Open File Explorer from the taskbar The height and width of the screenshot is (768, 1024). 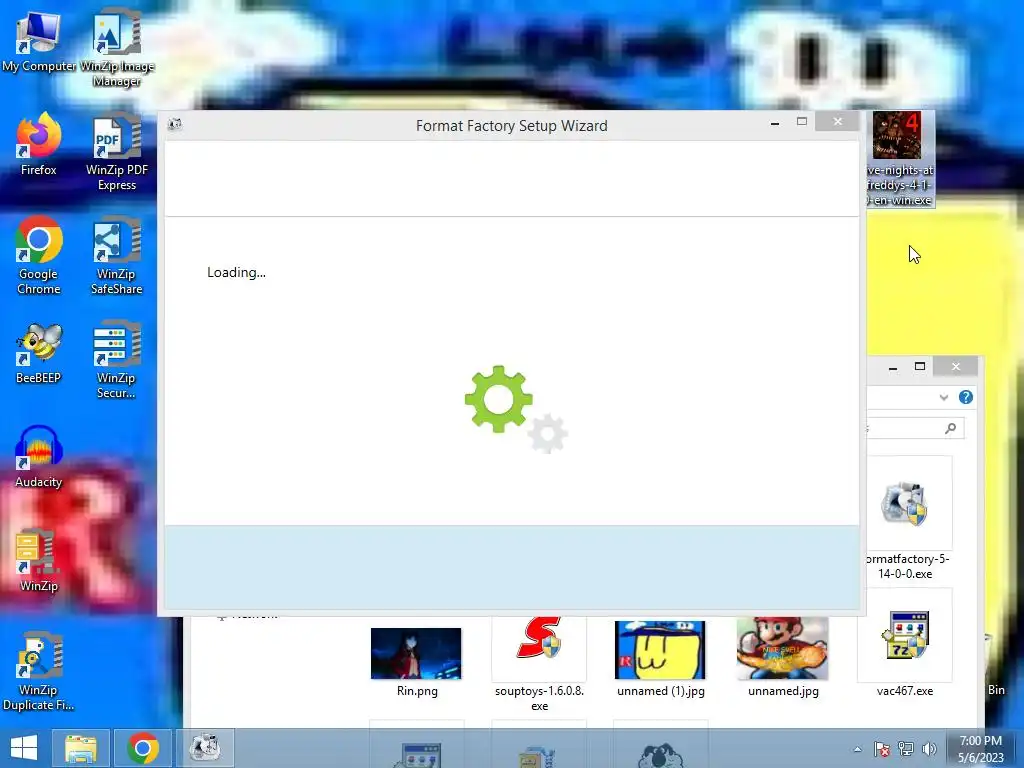80,748
